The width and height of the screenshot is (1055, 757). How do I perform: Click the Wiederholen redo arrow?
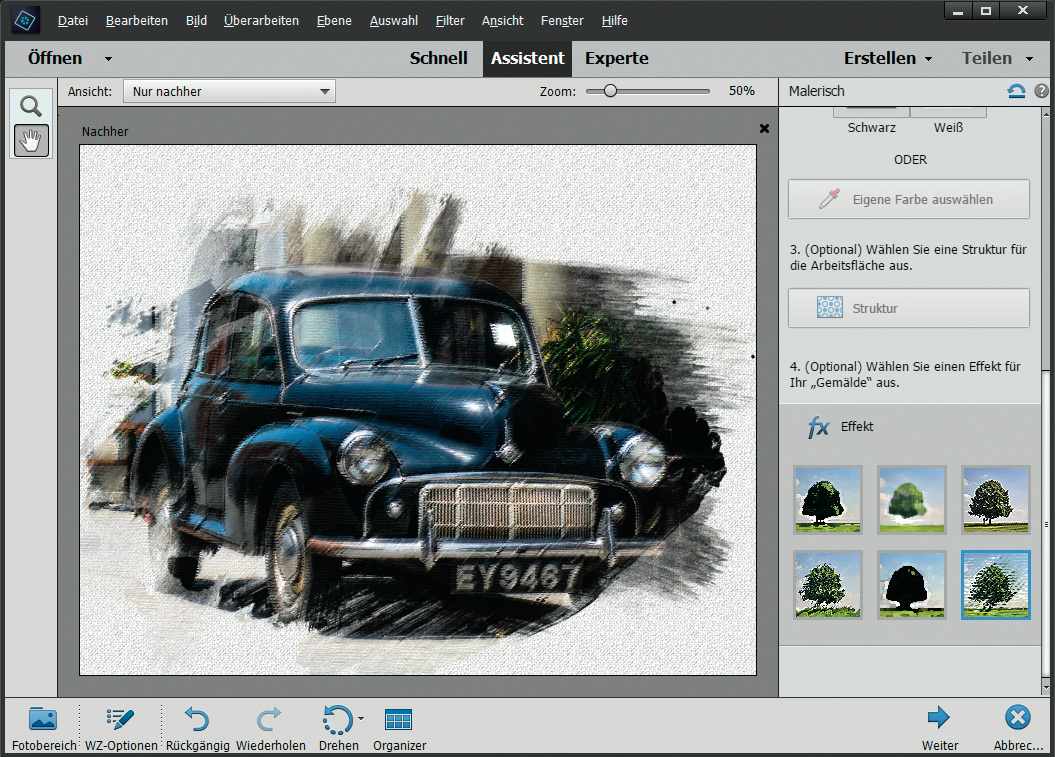point(270,719)
